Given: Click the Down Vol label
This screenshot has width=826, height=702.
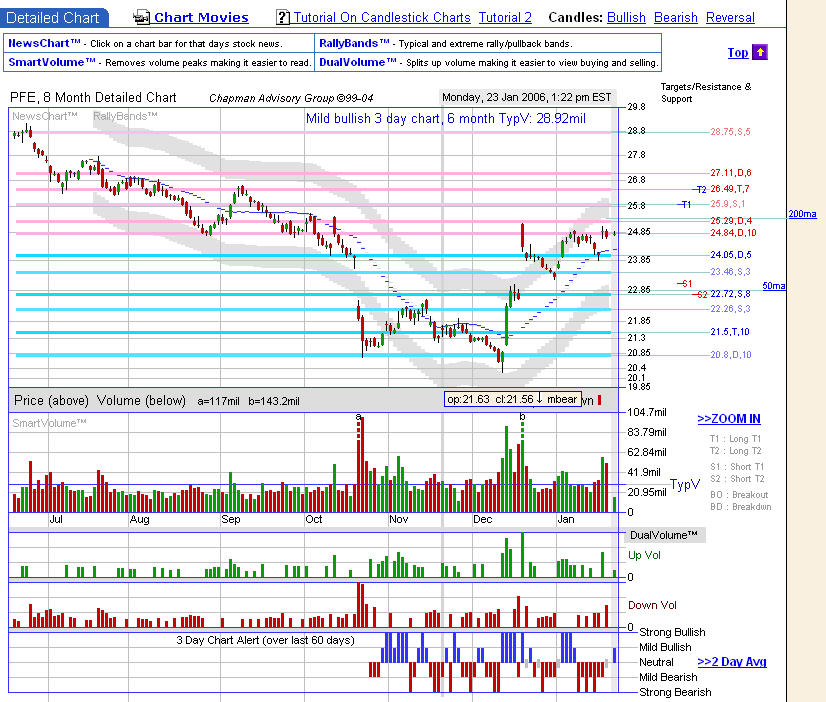Looking at the screenshot, I should click(652, 605).
